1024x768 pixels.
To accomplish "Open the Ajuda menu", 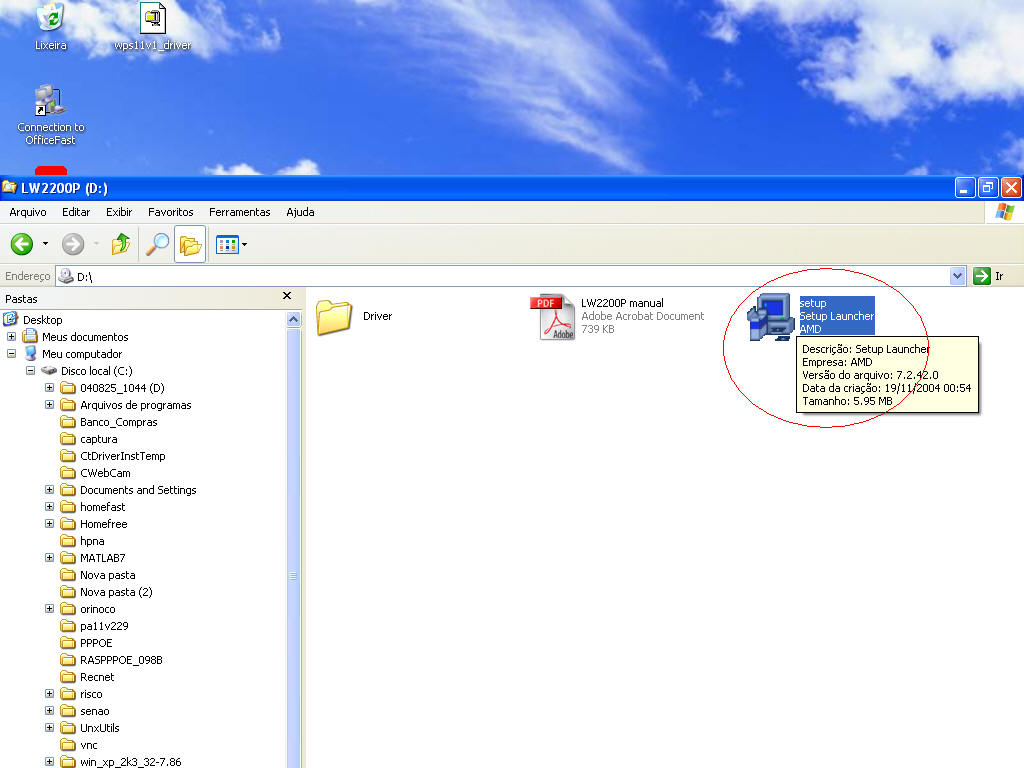I will tap(300, 212).
